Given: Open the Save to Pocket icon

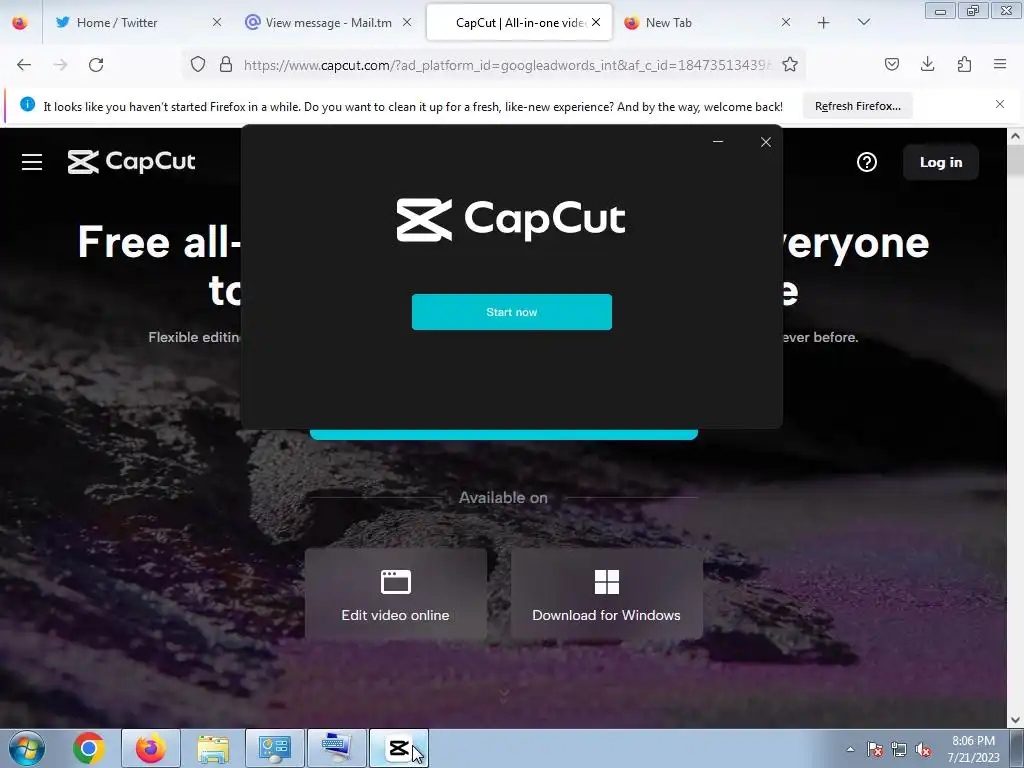Looking at the screenshot, I should coord(891,64).
